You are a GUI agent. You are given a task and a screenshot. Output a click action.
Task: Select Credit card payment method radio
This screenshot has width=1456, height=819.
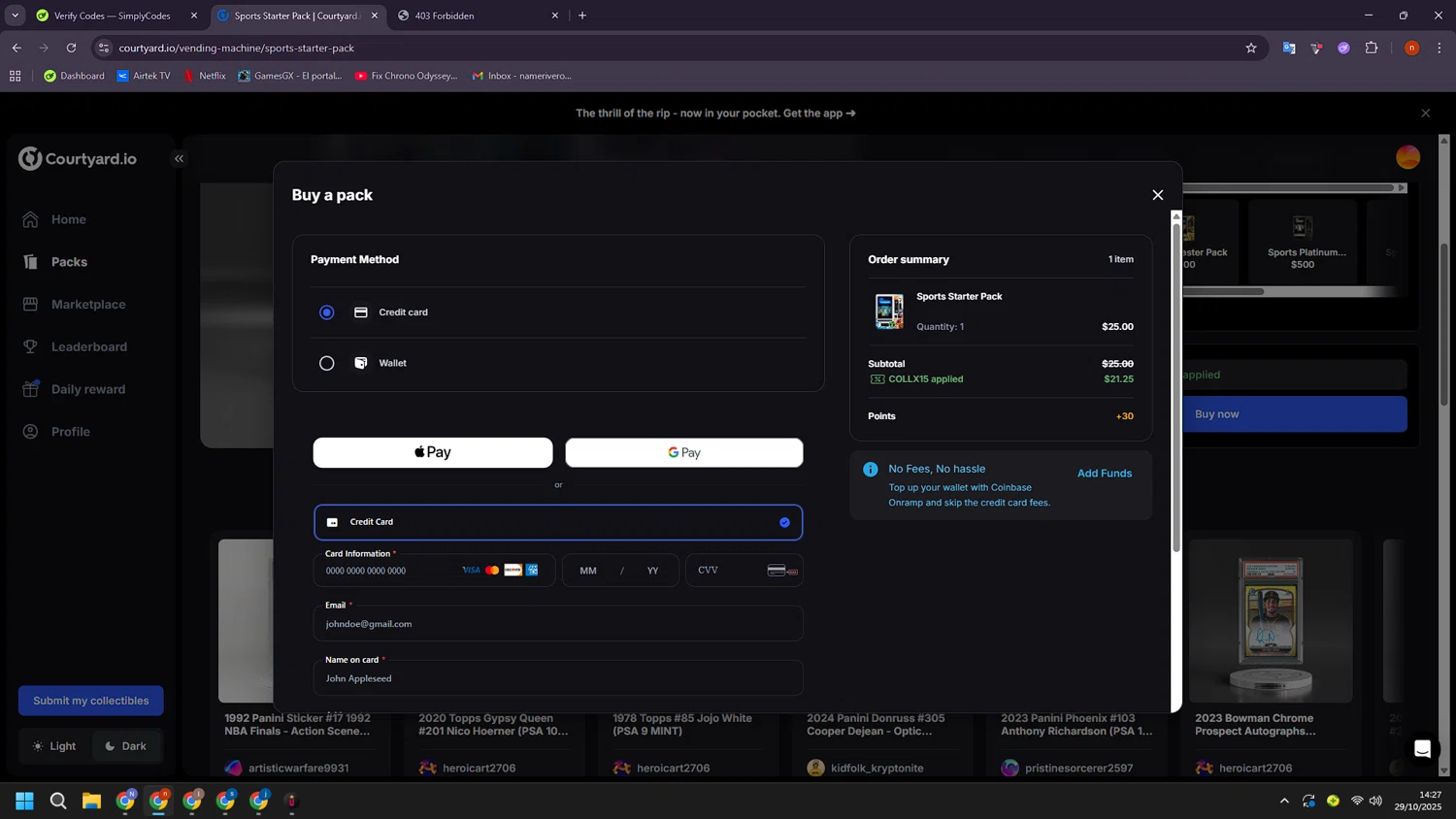point(327,312)
